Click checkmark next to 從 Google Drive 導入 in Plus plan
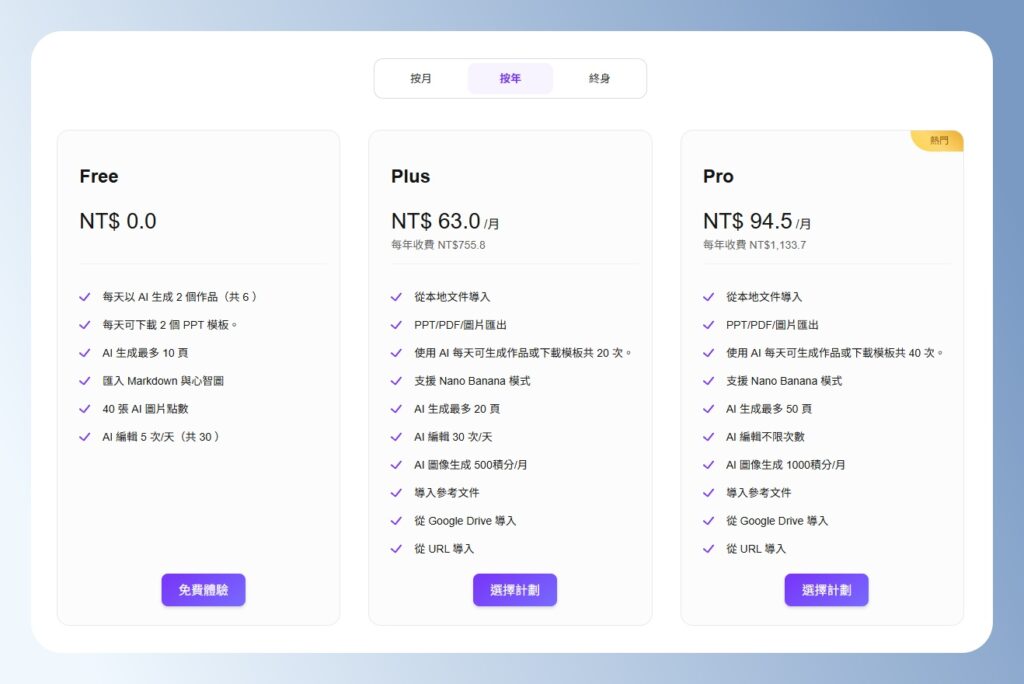 tap(396, 520)
